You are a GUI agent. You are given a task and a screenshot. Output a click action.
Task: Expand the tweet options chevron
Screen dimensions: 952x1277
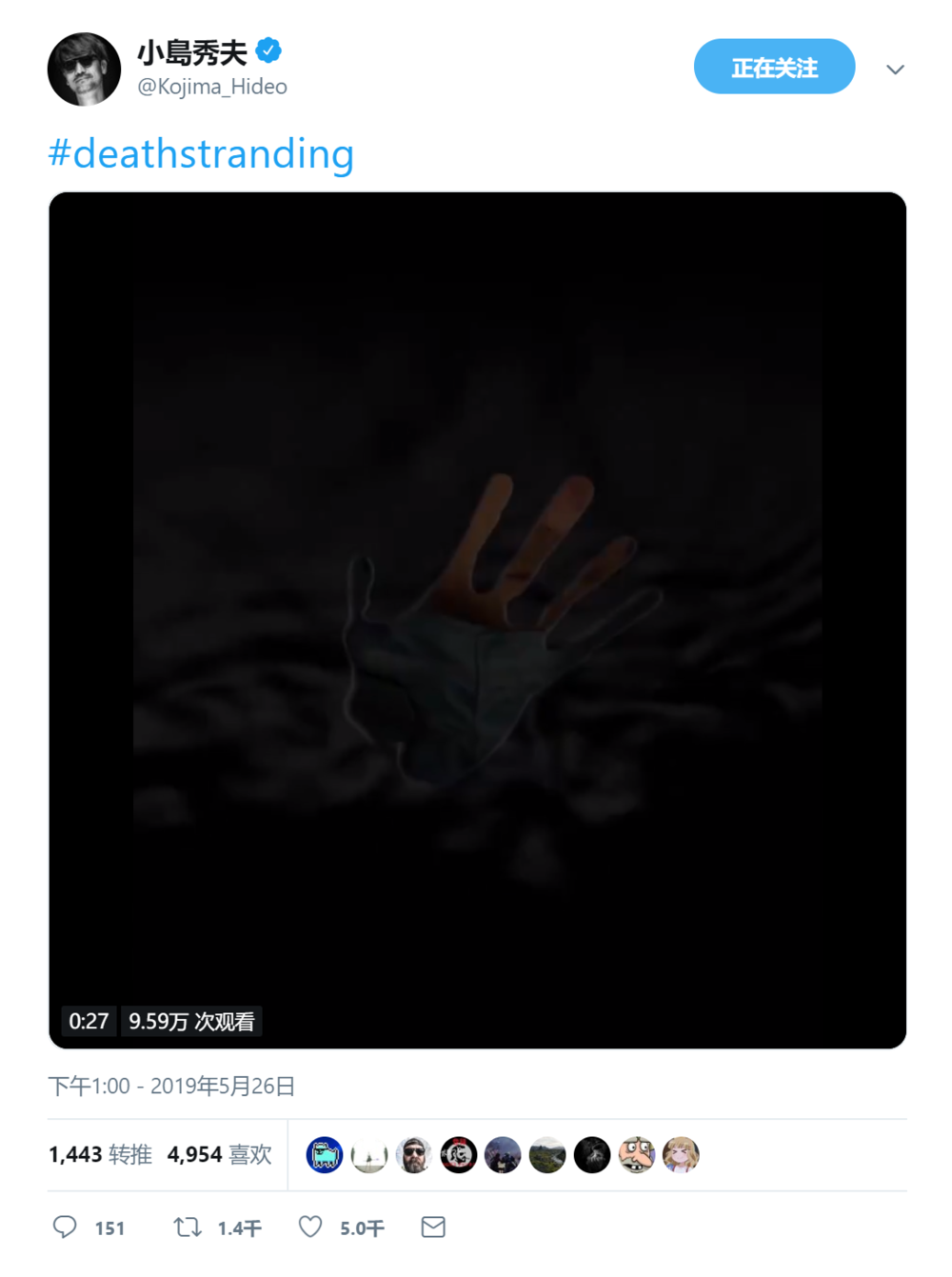point(895,69)
